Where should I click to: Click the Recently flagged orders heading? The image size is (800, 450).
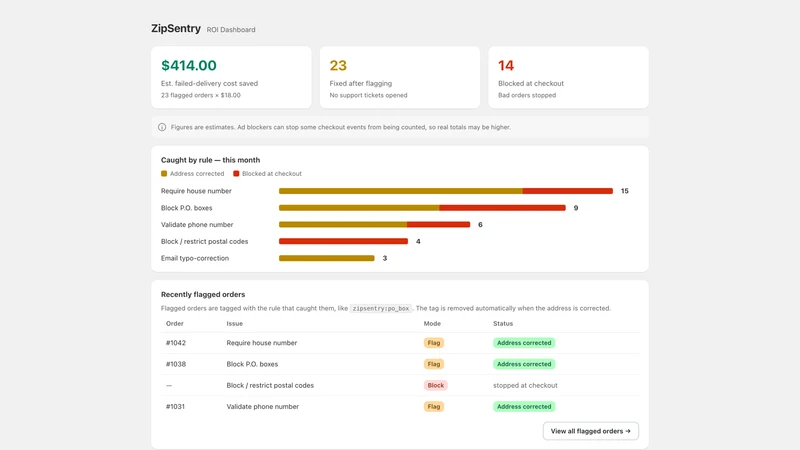pyautogui.click(x=203, y=294)
